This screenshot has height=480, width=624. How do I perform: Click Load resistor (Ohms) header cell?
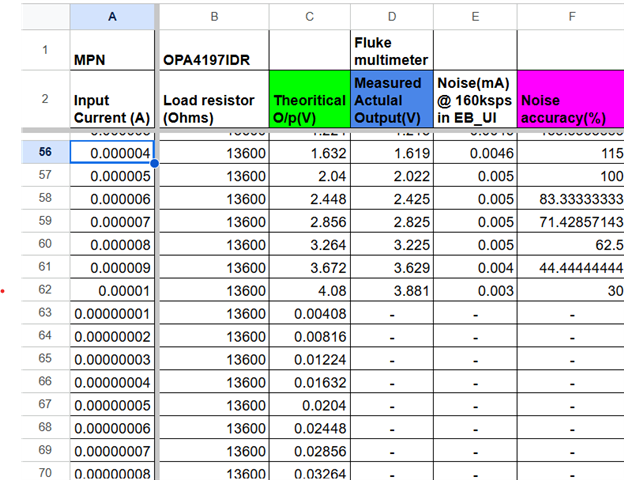pyautogui.click(x=214, y=99)
